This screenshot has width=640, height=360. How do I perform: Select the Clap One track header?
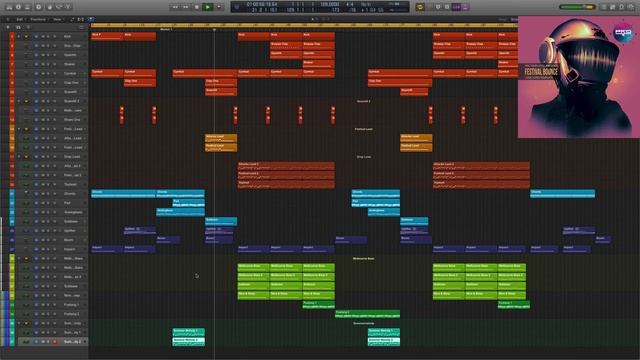click(x=51, y=83)
